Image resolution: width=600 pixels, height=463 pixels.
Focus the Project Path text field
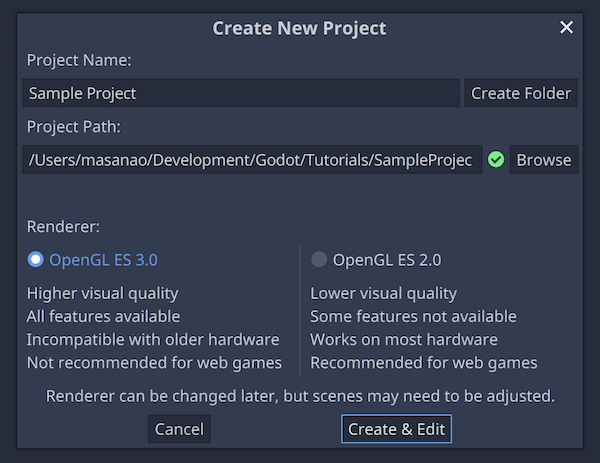tap(252, 160)
